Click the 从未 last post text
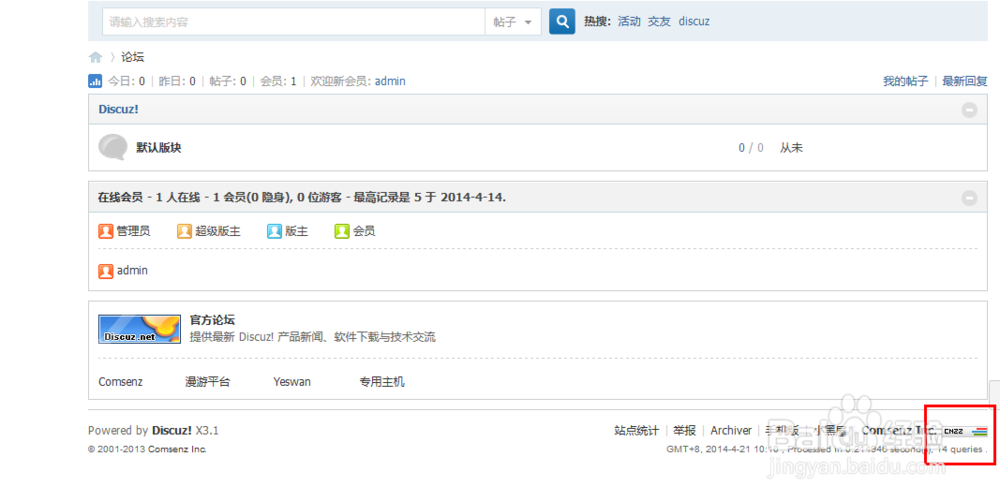The height and width of the screenshot is (501, 1000). coord(791,147)
